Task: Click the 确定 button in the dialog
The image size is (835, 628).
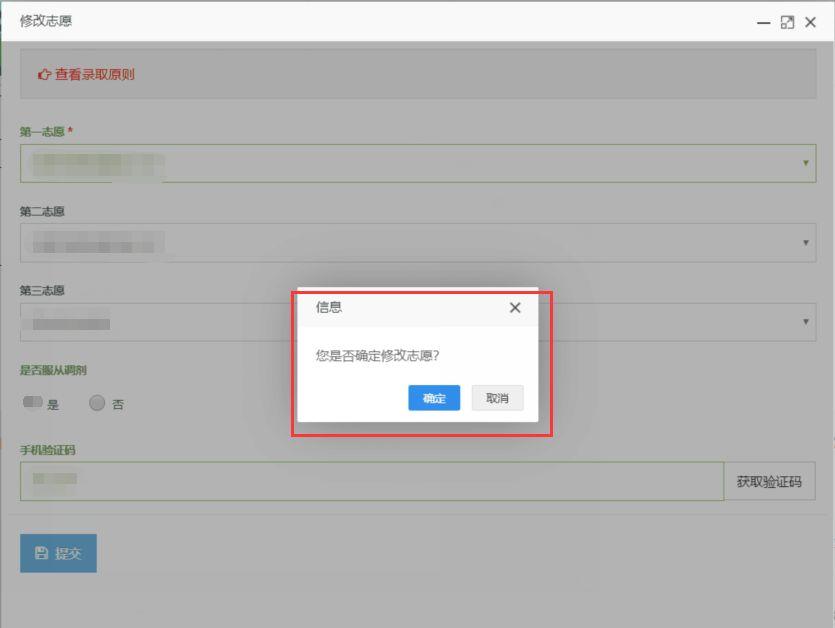Action: (x=434, y=398)
